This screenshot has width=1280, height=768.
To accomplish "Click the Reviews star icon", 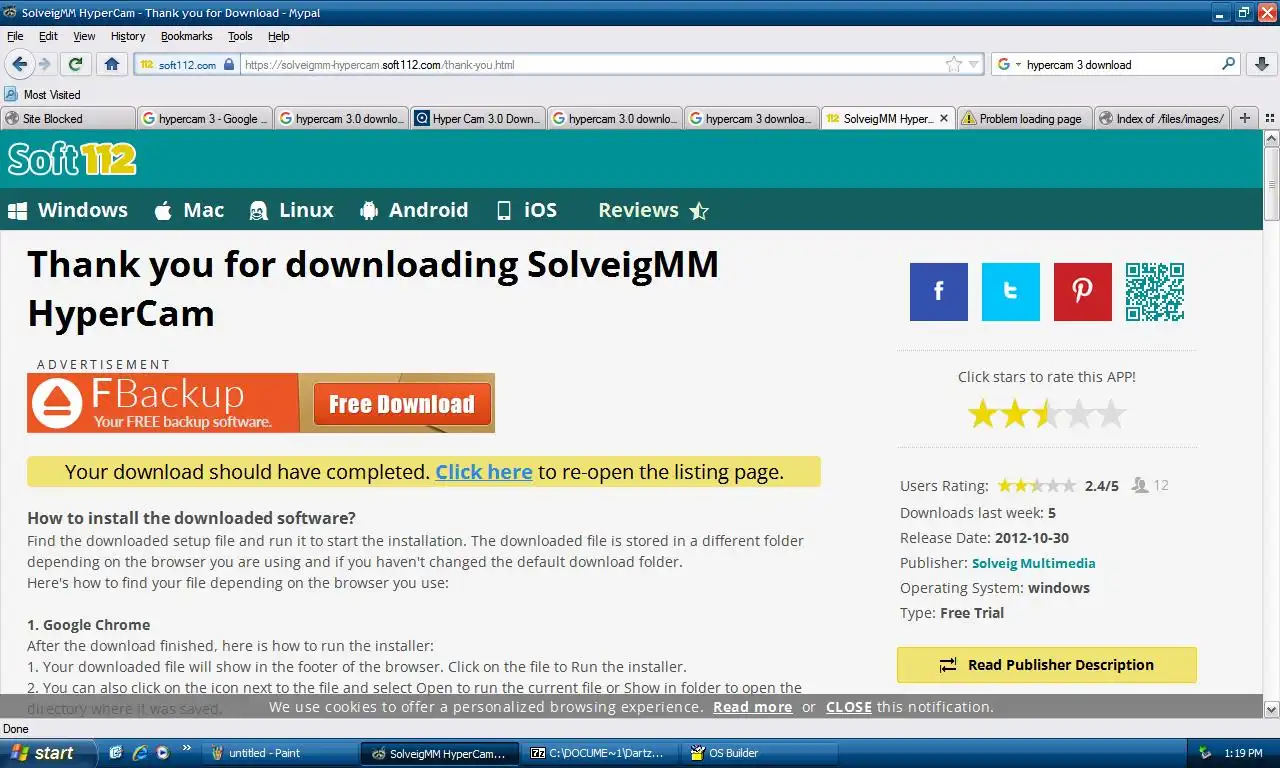I will (699, 211).
